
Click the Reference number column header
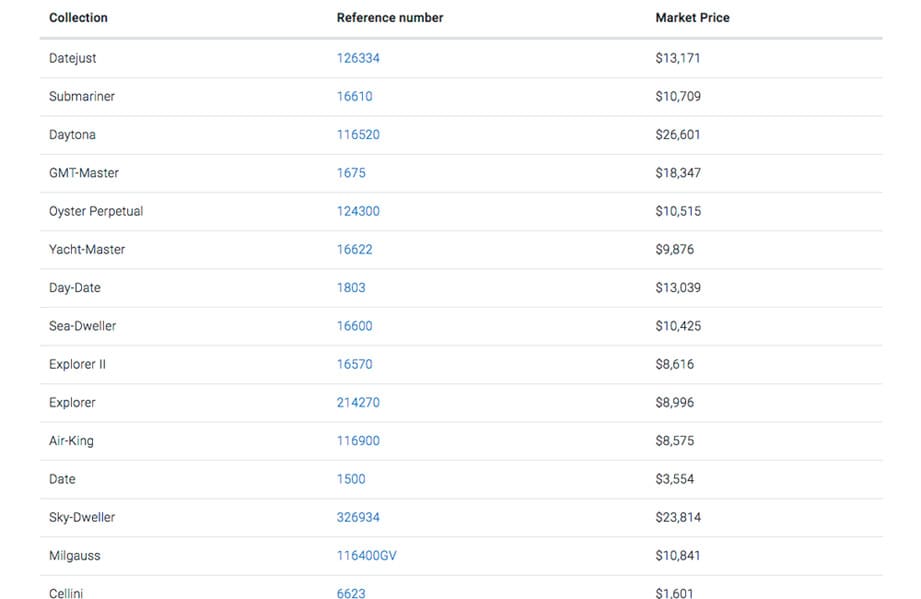coord(390,18)
